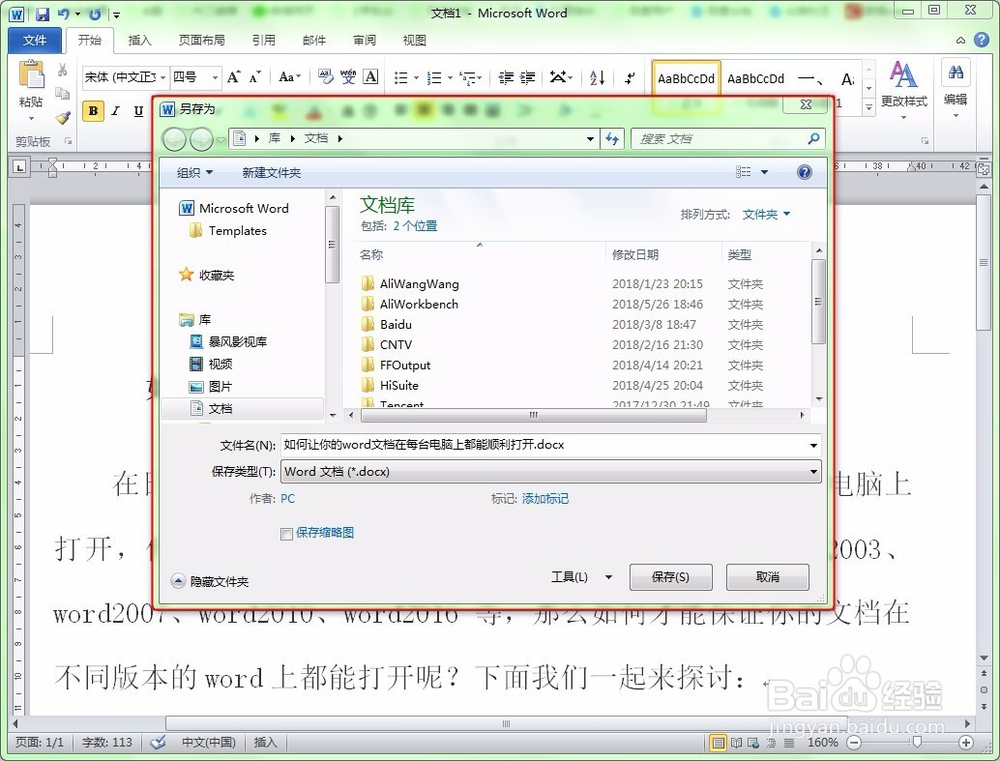The height and width of the screenshot is (761, 1000).
Task: Click the Undo icon in Word's title bar
Action: pyautogui.click(x=63, y=14)
